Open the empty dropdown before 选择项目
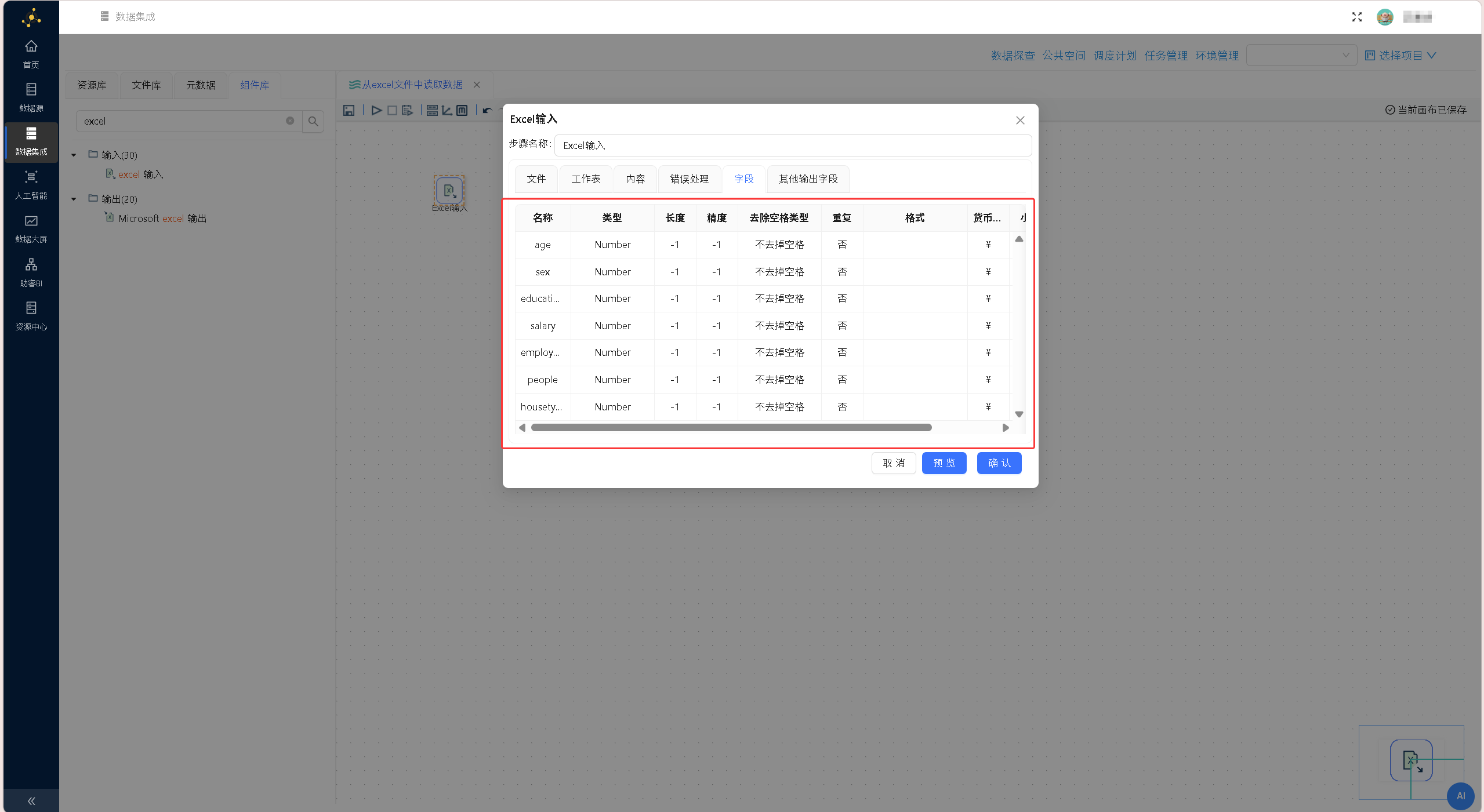 pos(1301,55)
